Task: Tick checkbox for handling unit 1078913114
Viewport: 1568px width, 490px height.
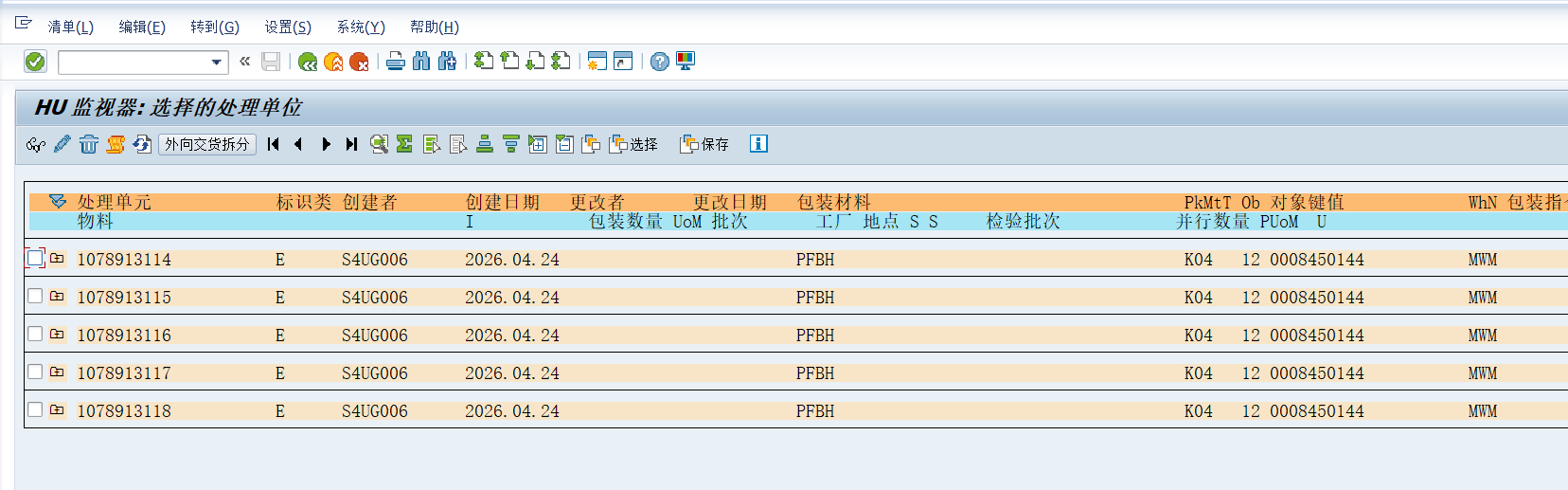Action: 35,258
